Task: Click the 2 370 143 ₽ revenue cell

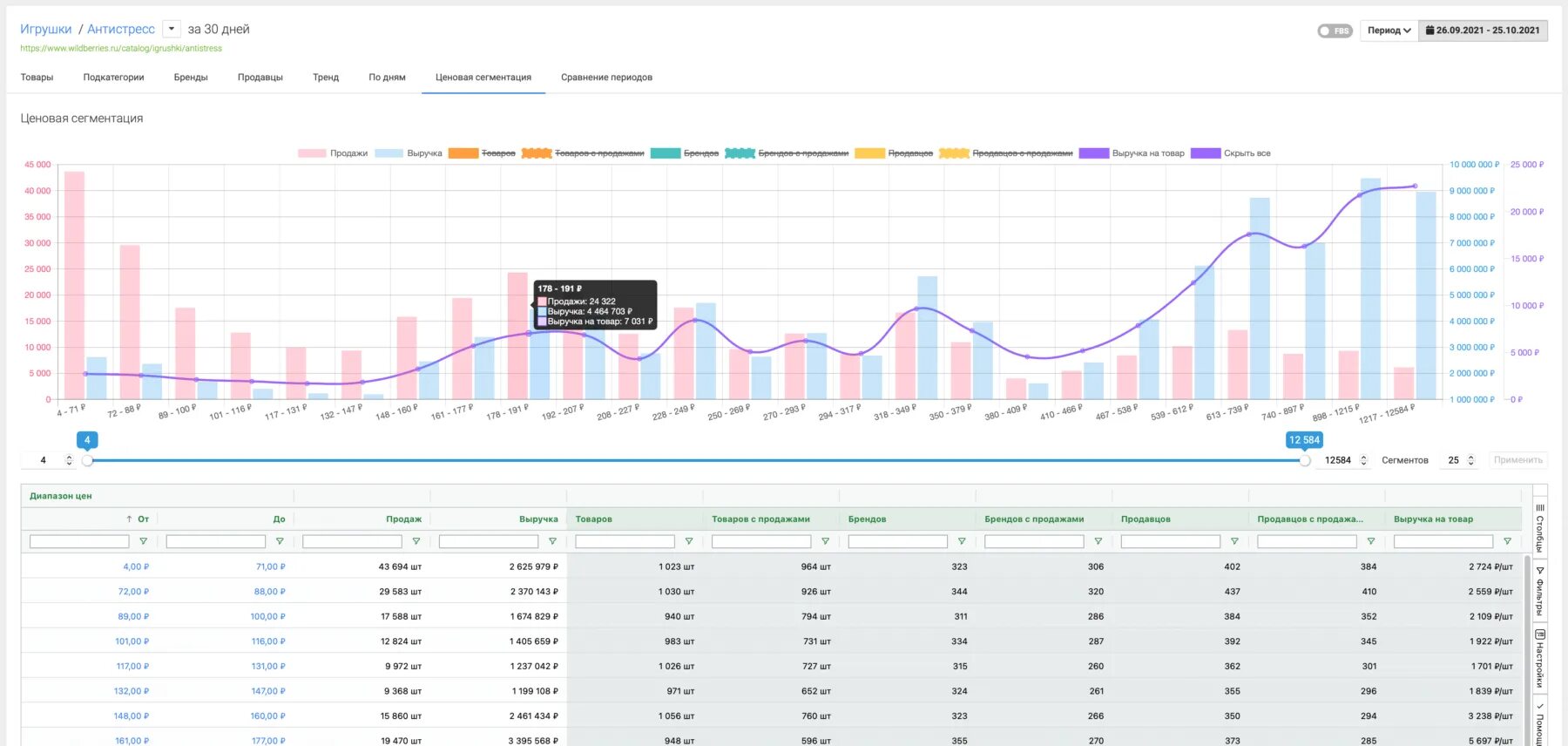Action: pyautogui.click(x=534, y=592)
